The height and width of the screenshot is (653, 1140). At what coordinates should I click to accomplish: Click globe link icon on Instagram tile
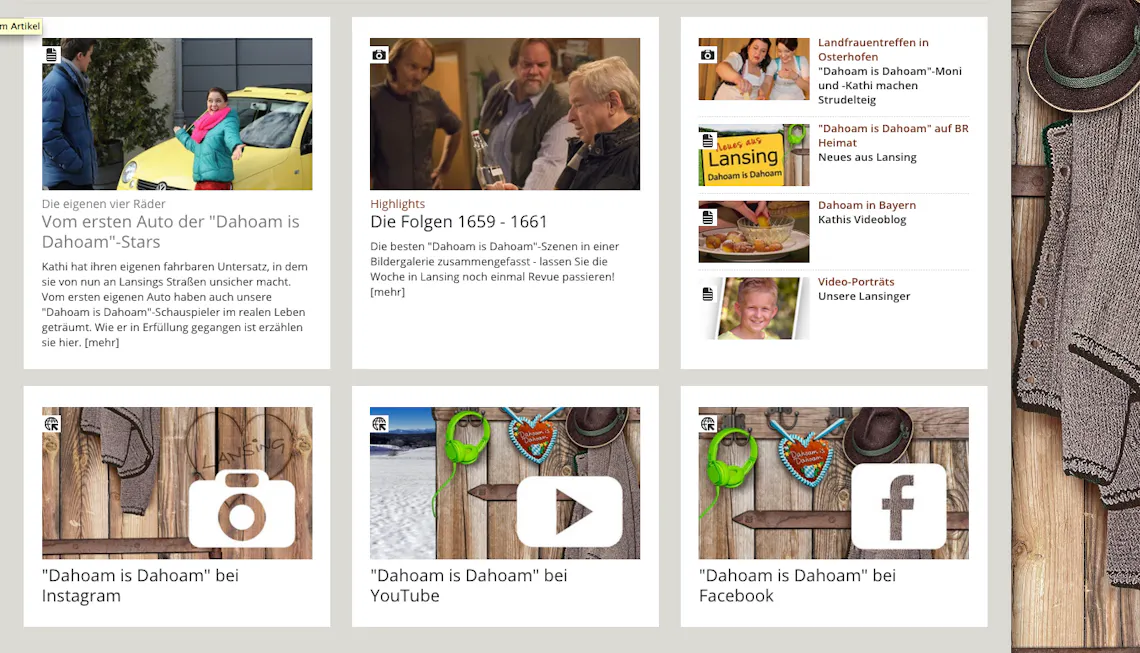(x=52, y=424)
